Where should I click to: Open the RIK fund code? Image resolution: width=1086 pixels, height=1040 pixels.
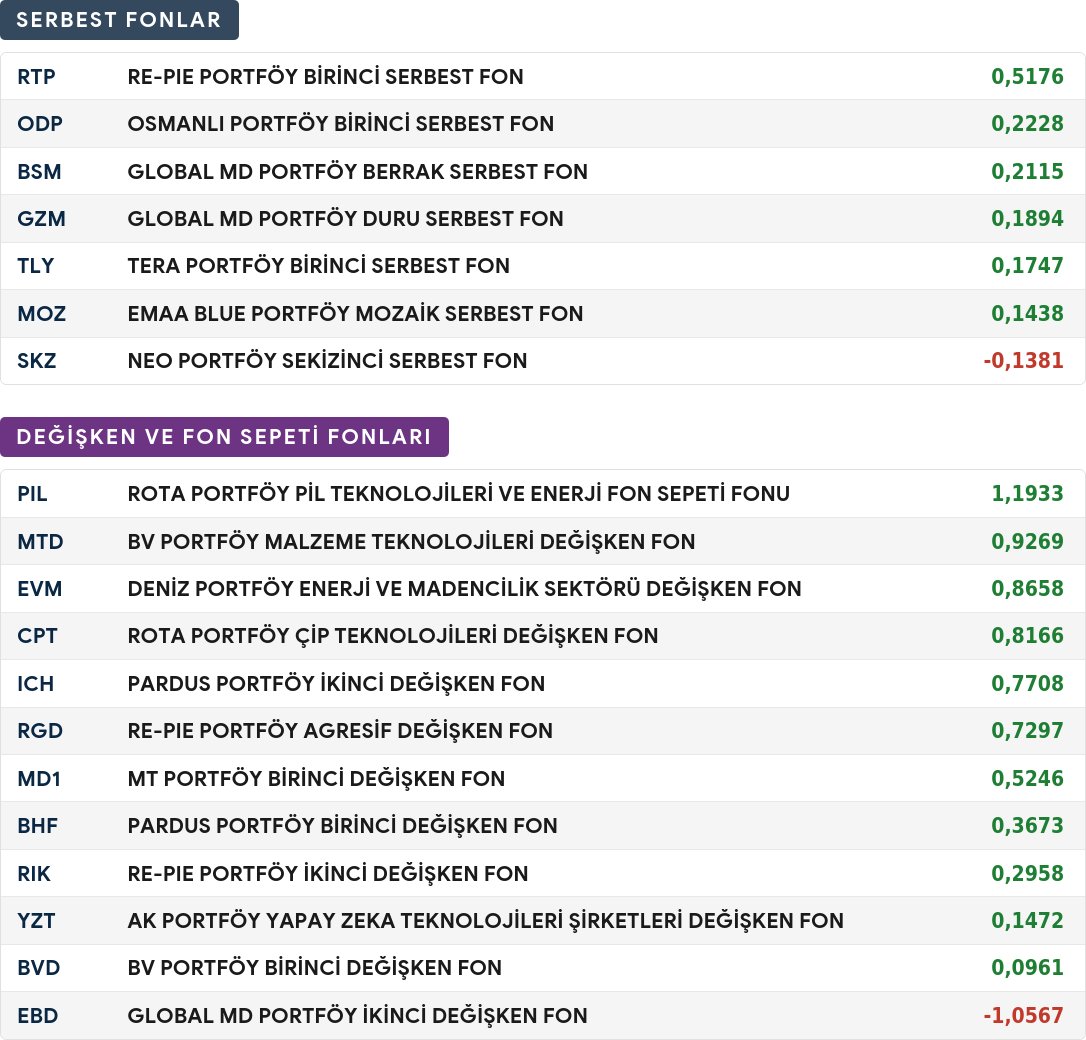point(34,873)
